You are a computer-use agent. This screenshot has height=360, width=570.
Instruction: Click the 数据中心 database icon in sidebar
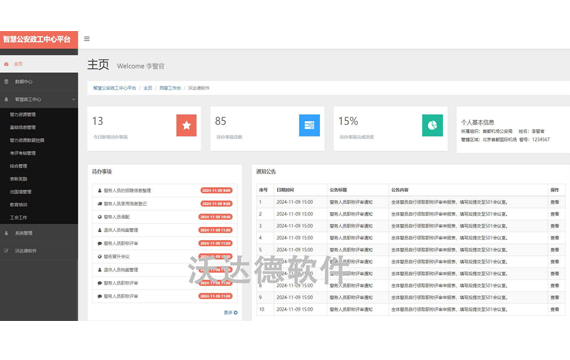[x=6, y=81]
